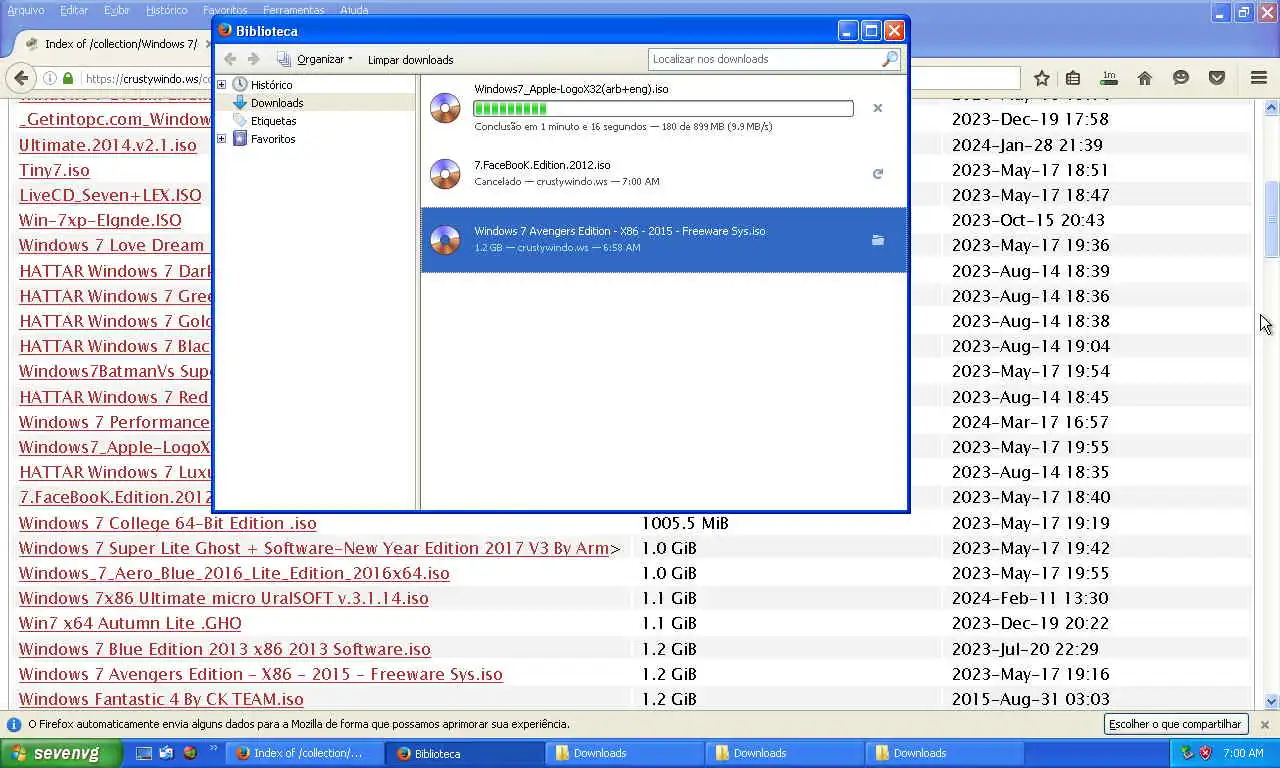
Task: Go to Firefox home page icon
Action: pyautogui.click(x=1145, y=78)
